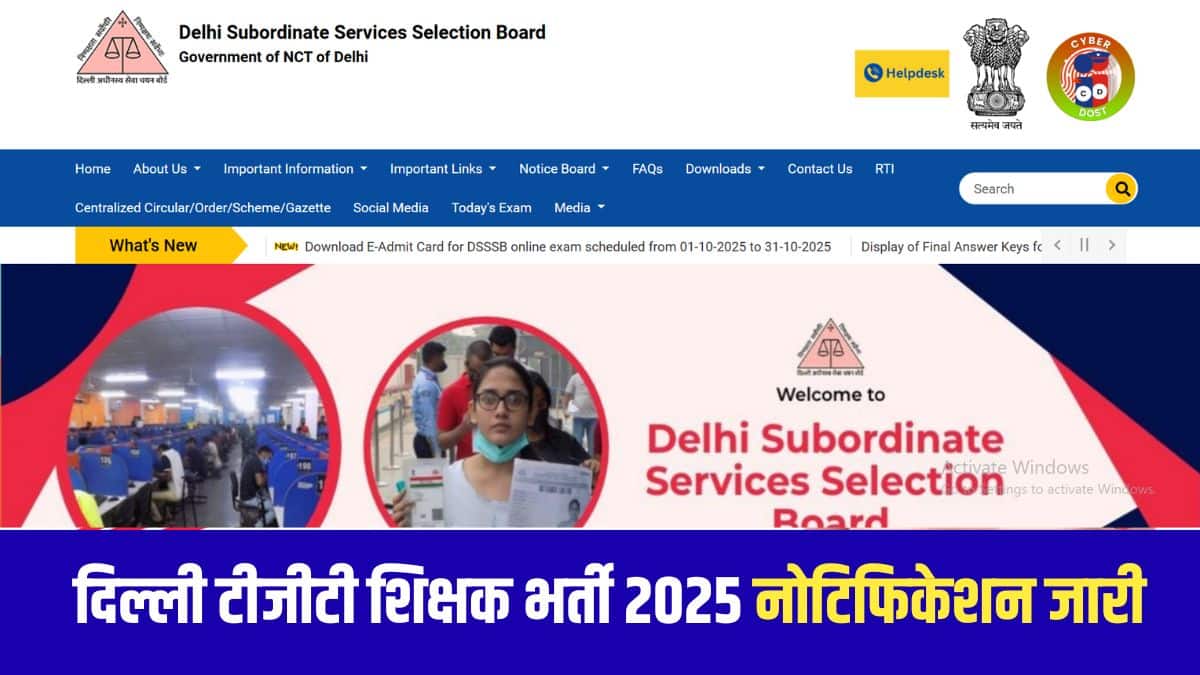Show previous news ticker item arrow
The image size is (1200, 675).
pos(1057,245)
